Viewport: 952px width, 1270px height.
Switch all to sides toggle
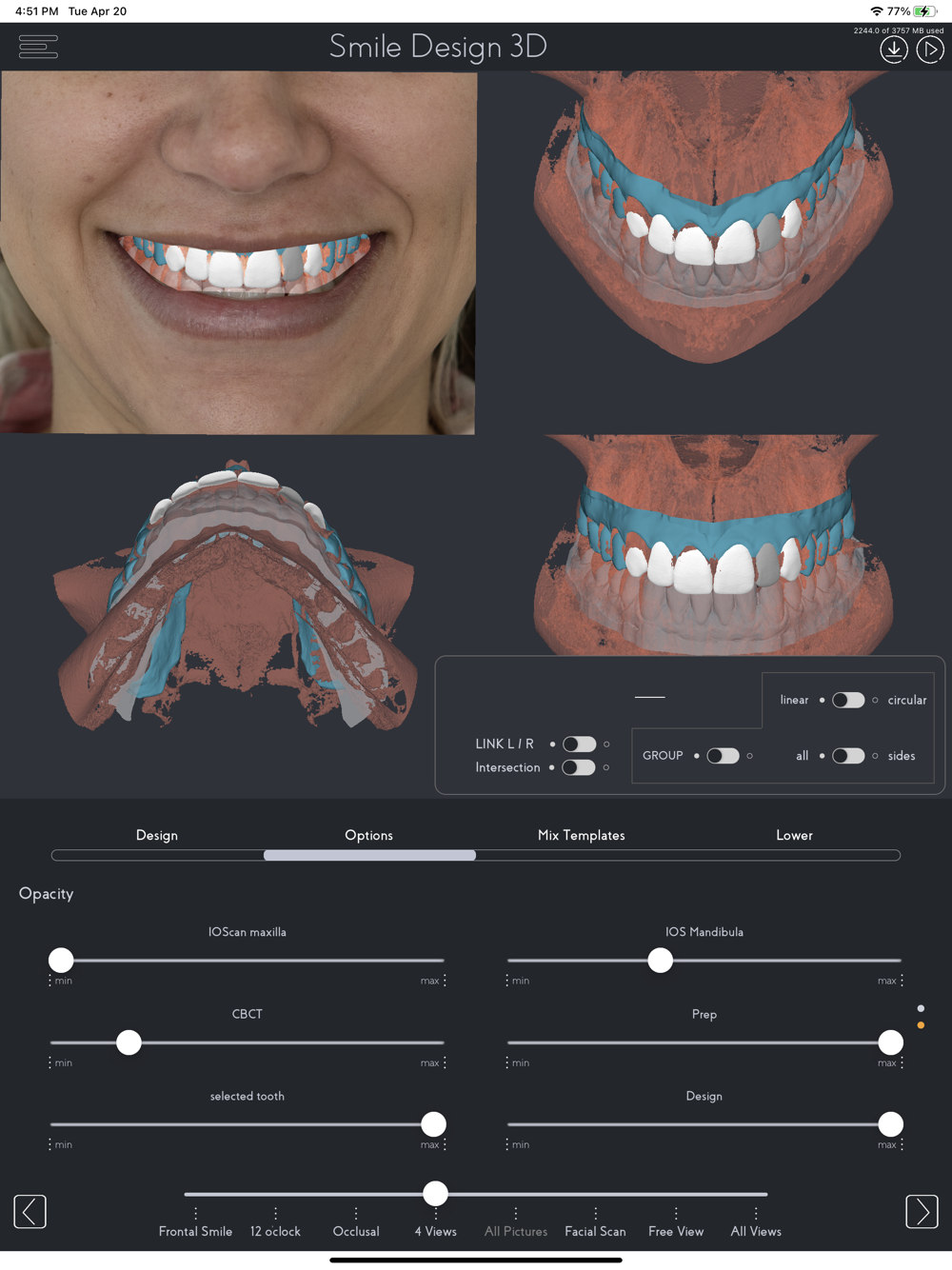[848, 756]
